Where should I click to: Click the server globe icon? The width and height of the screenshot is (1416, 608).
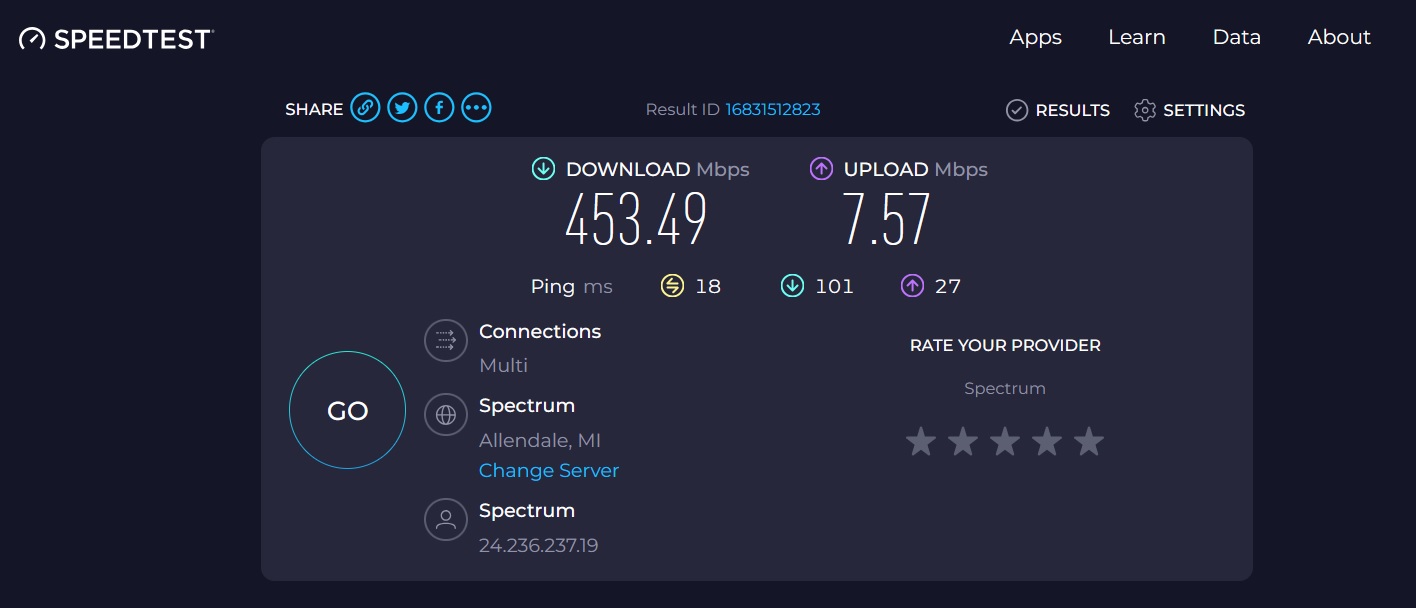click(446, 414)
